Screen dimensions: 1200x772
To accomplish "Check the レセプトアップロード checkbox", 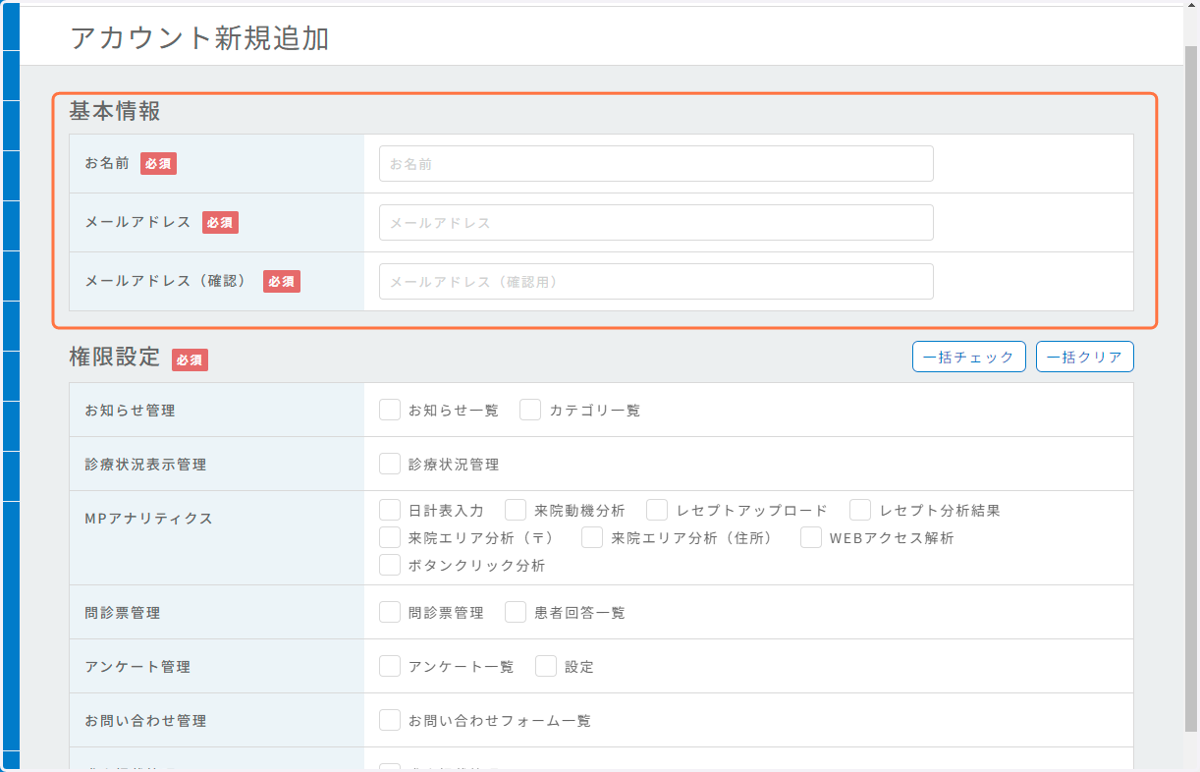I will pos(657,510).
